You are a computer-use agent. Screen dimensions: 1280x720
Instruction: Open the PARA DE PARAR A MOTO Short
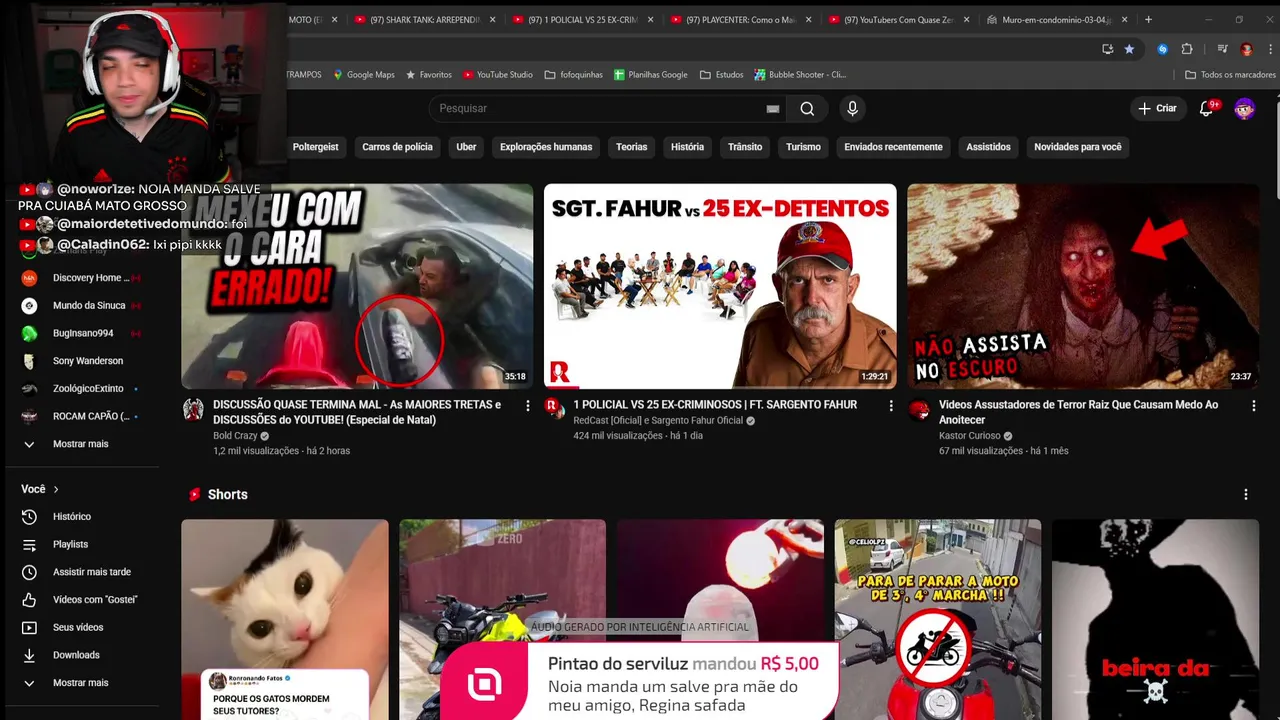(x=938, y=619)
